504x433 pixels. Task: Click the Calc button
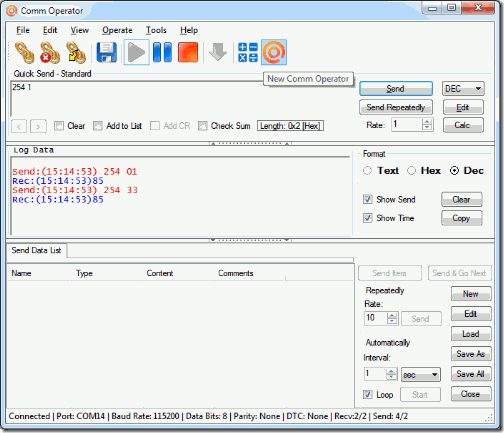(463, 125)
